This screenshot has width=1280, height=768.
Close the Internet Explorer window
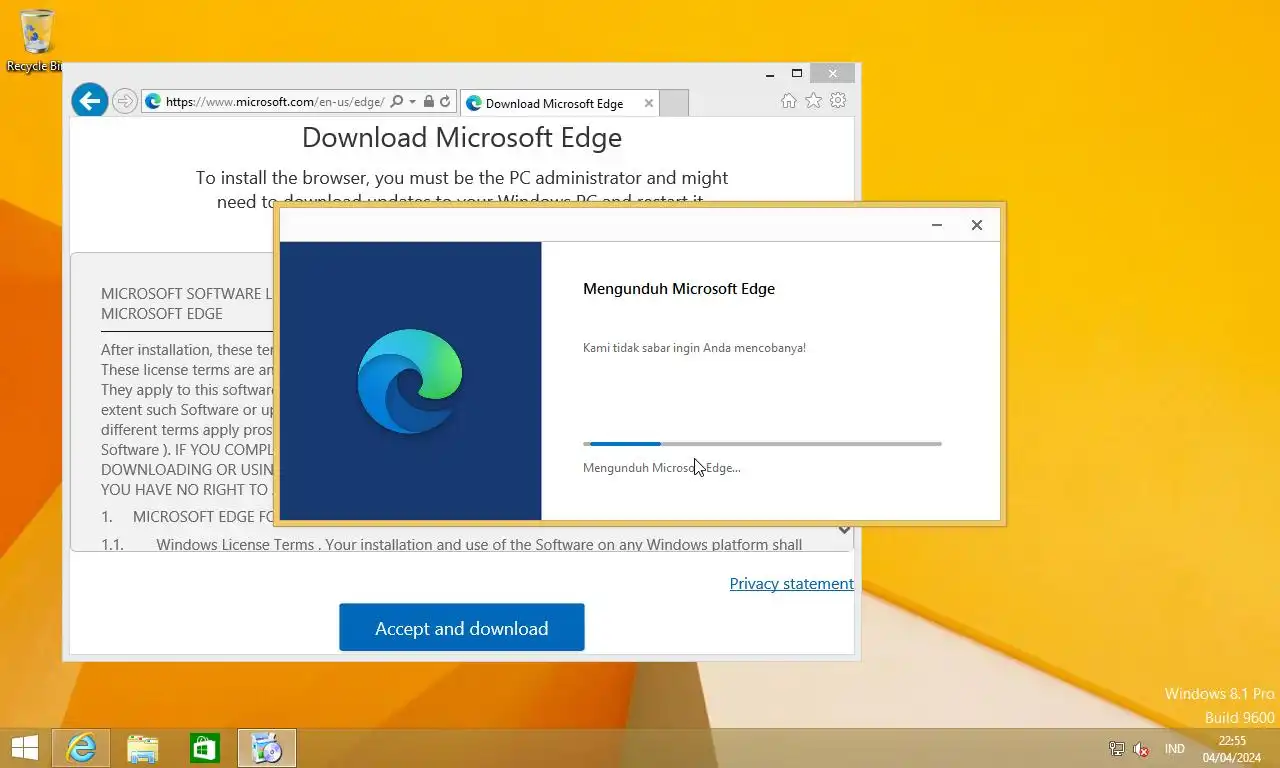tap(832, 73)
